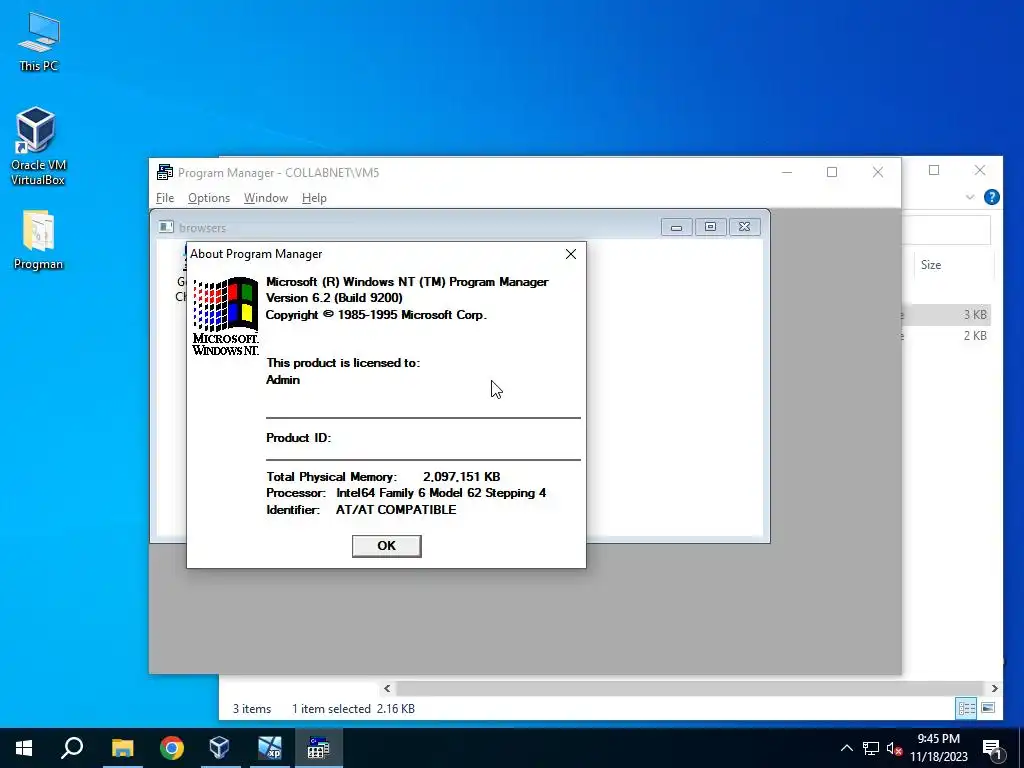Minimize the browsers group window
The height and width of the screenshot is (768, 1024).
(677, 227)
